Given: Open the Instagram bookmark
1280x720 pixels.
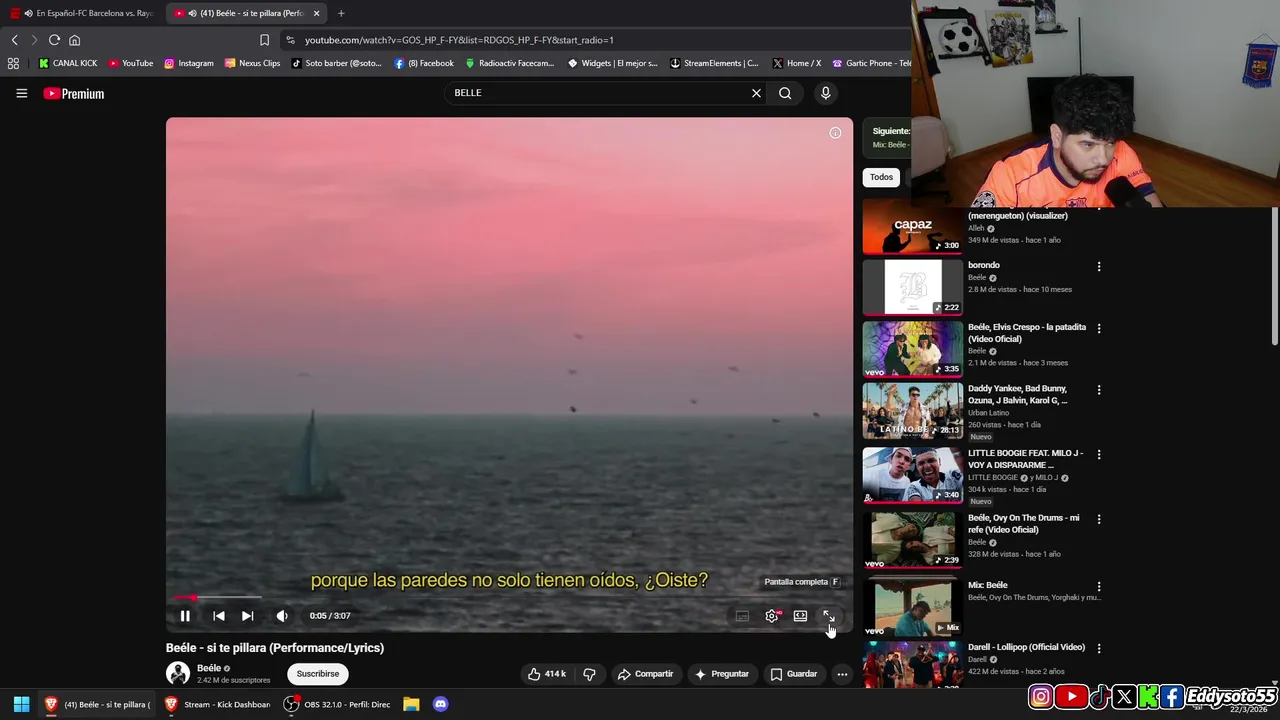Looking at the screenshot, I should click(x=189, y=63).
